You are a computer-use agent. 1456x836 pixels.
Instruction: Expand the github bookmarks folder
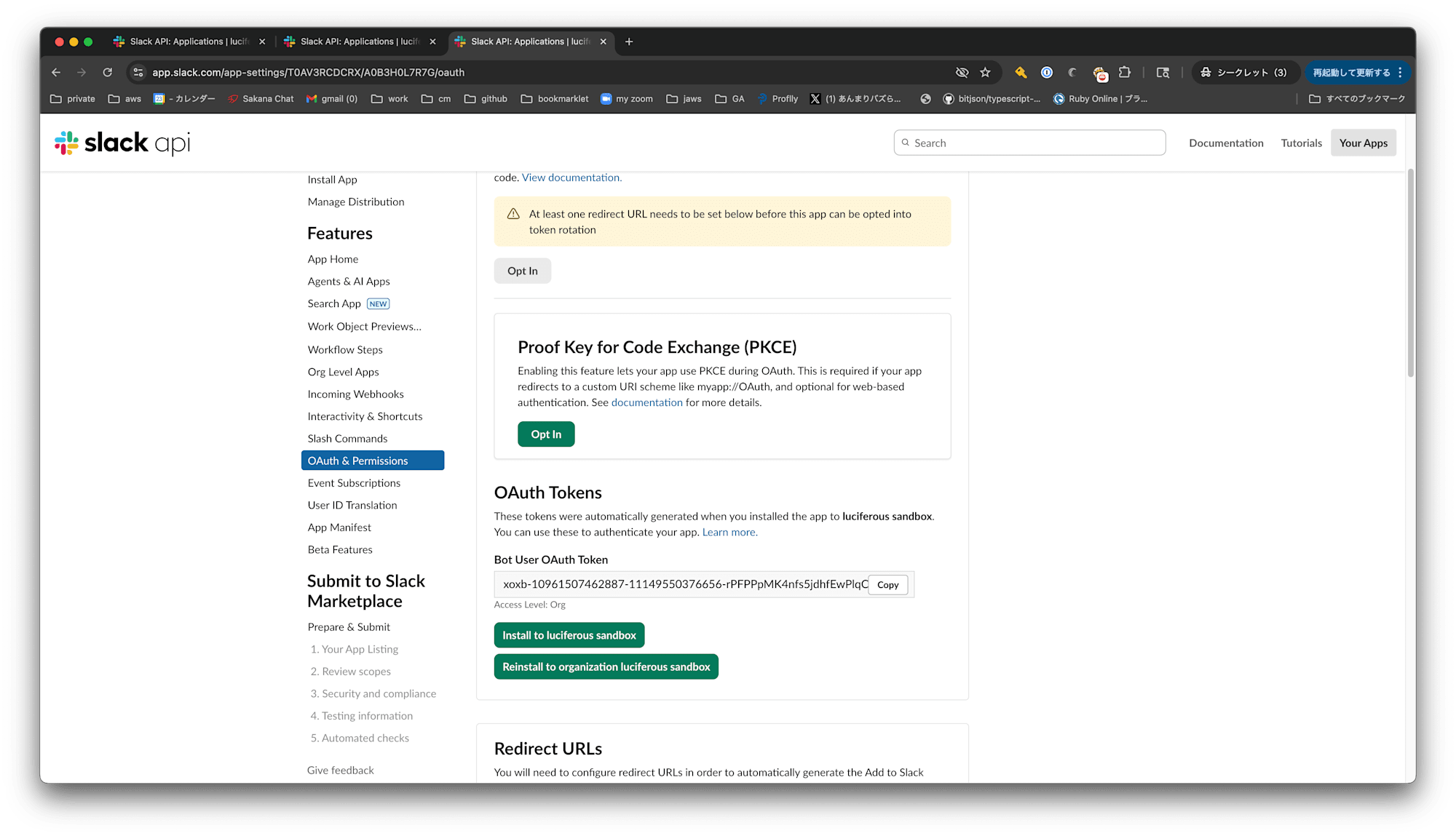(486, 99)
